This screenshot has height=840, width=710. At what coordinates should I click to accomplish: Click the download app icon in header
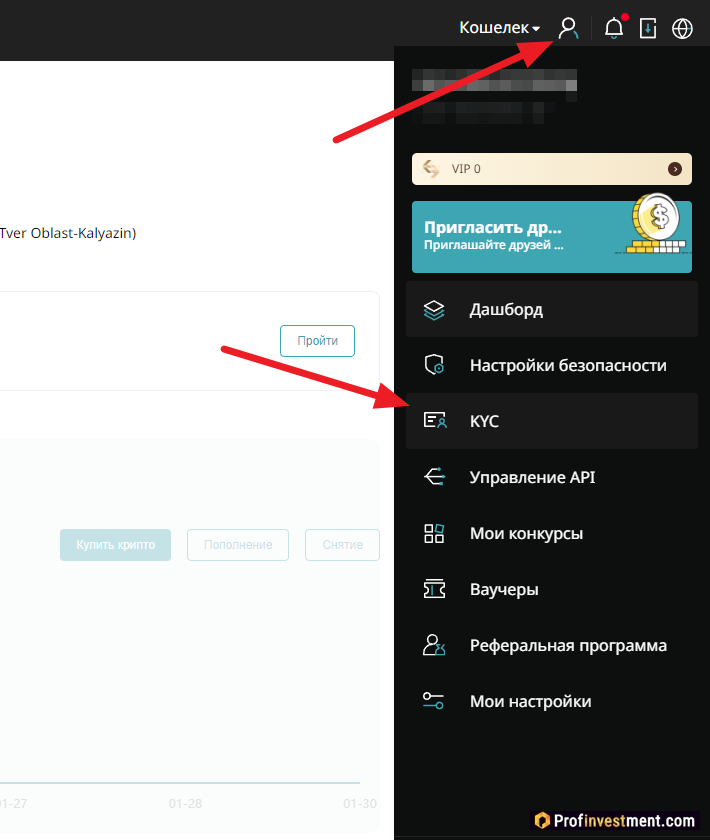(648, 28)
